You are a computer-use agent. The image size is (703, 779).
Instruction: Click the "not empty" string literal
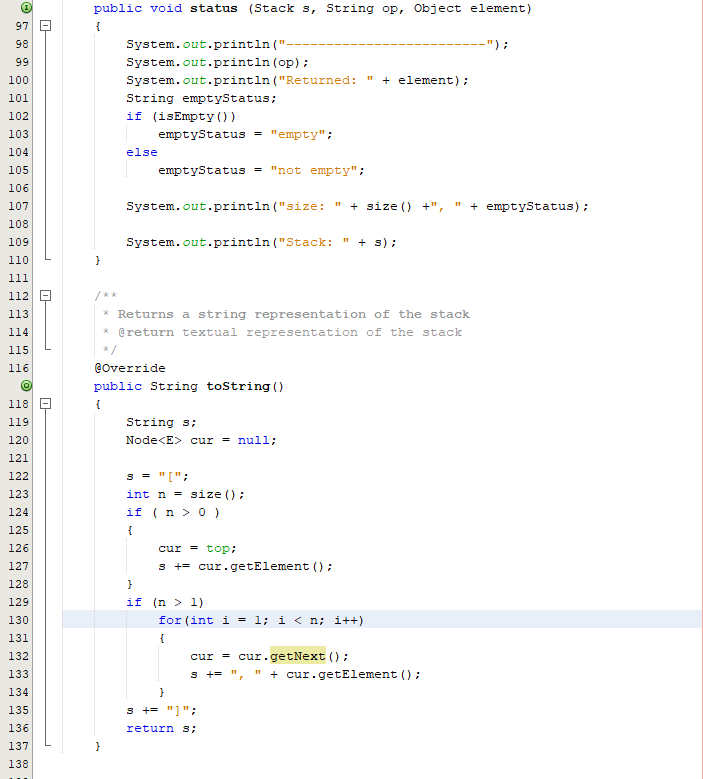coord(314,170)
